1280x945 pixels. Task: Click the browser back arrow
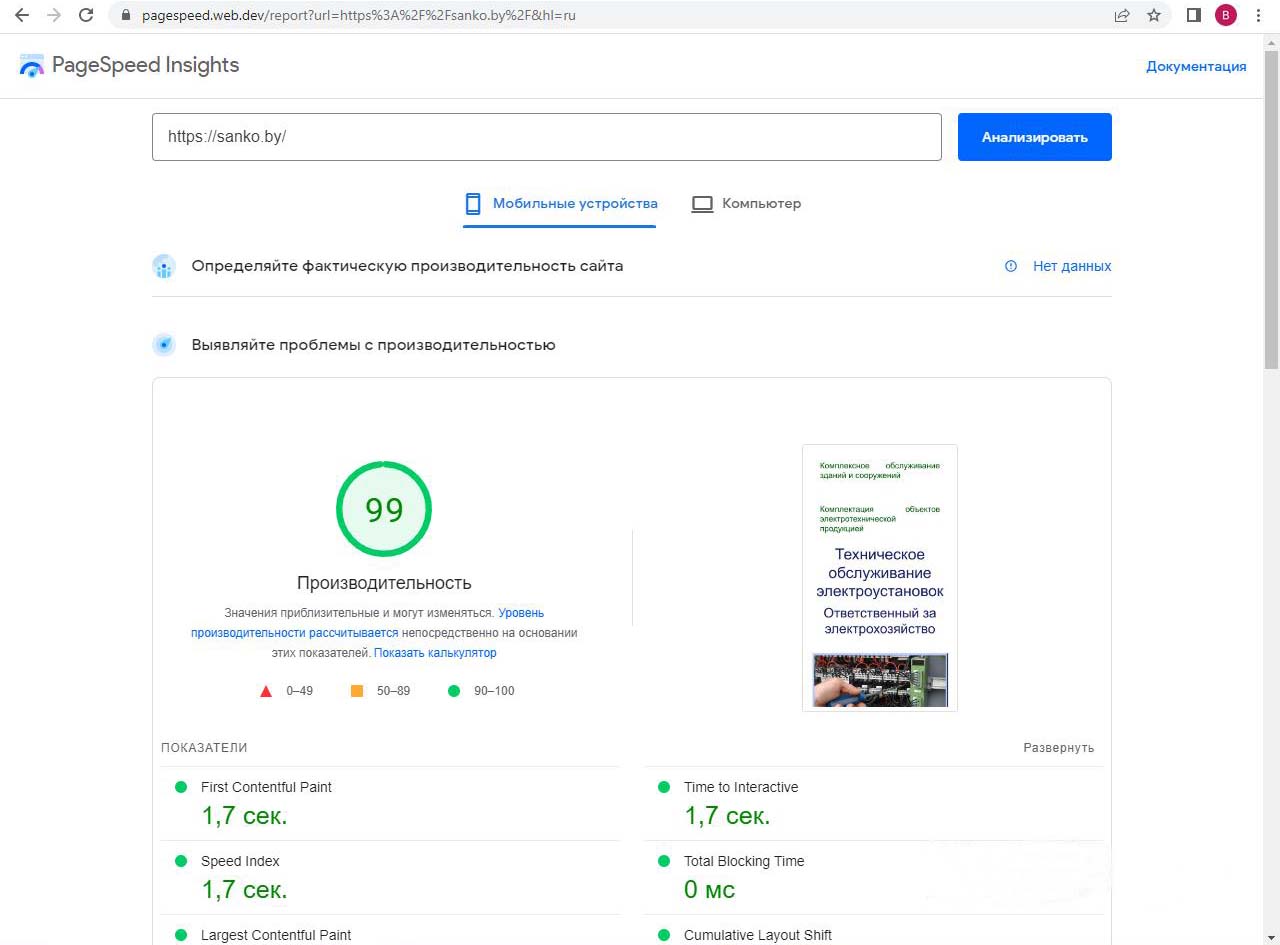coord(21,15)
